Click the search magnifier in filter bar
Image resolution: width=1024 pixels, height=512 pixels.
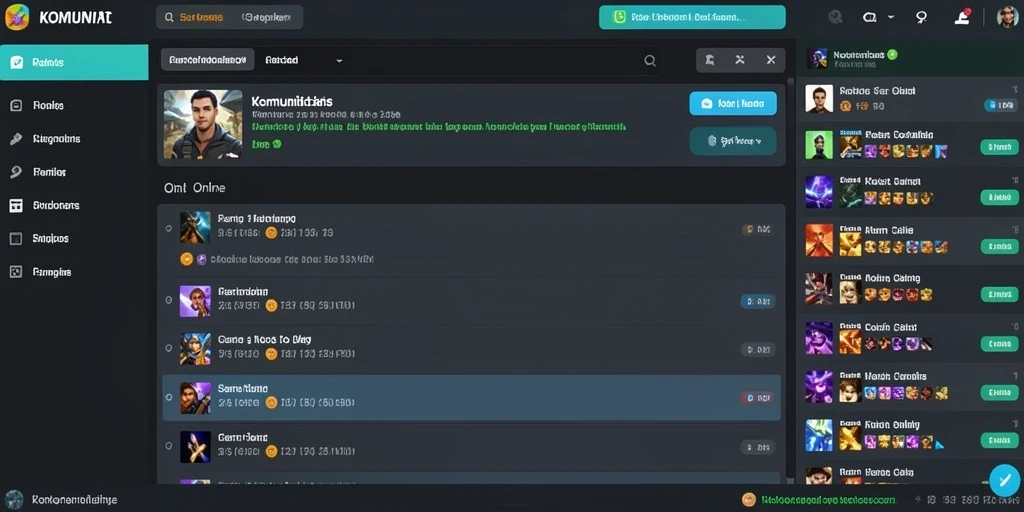pos(650,60)
